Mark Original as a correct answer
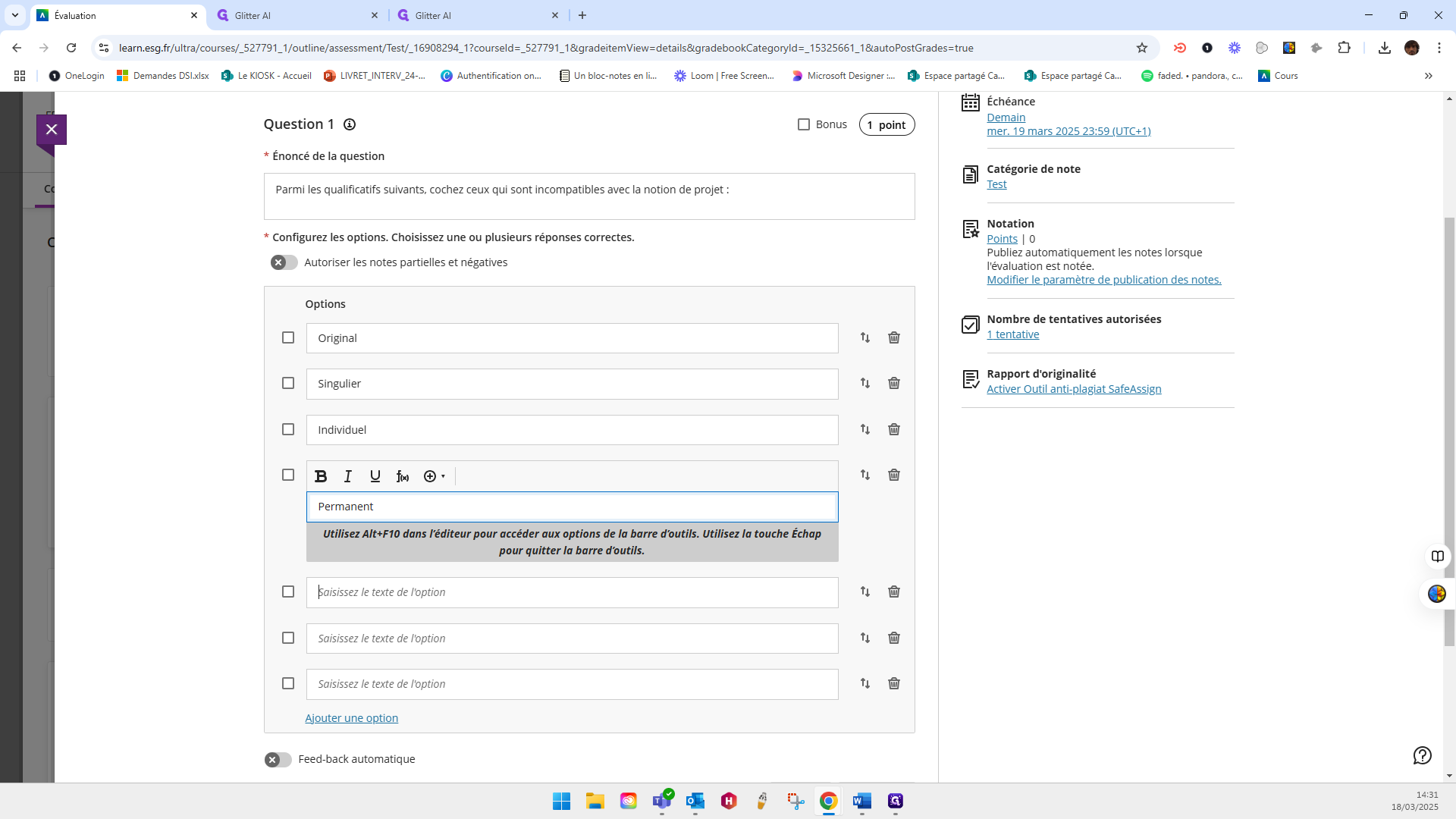The image size is (1456, 819). (x=288, y=337)
